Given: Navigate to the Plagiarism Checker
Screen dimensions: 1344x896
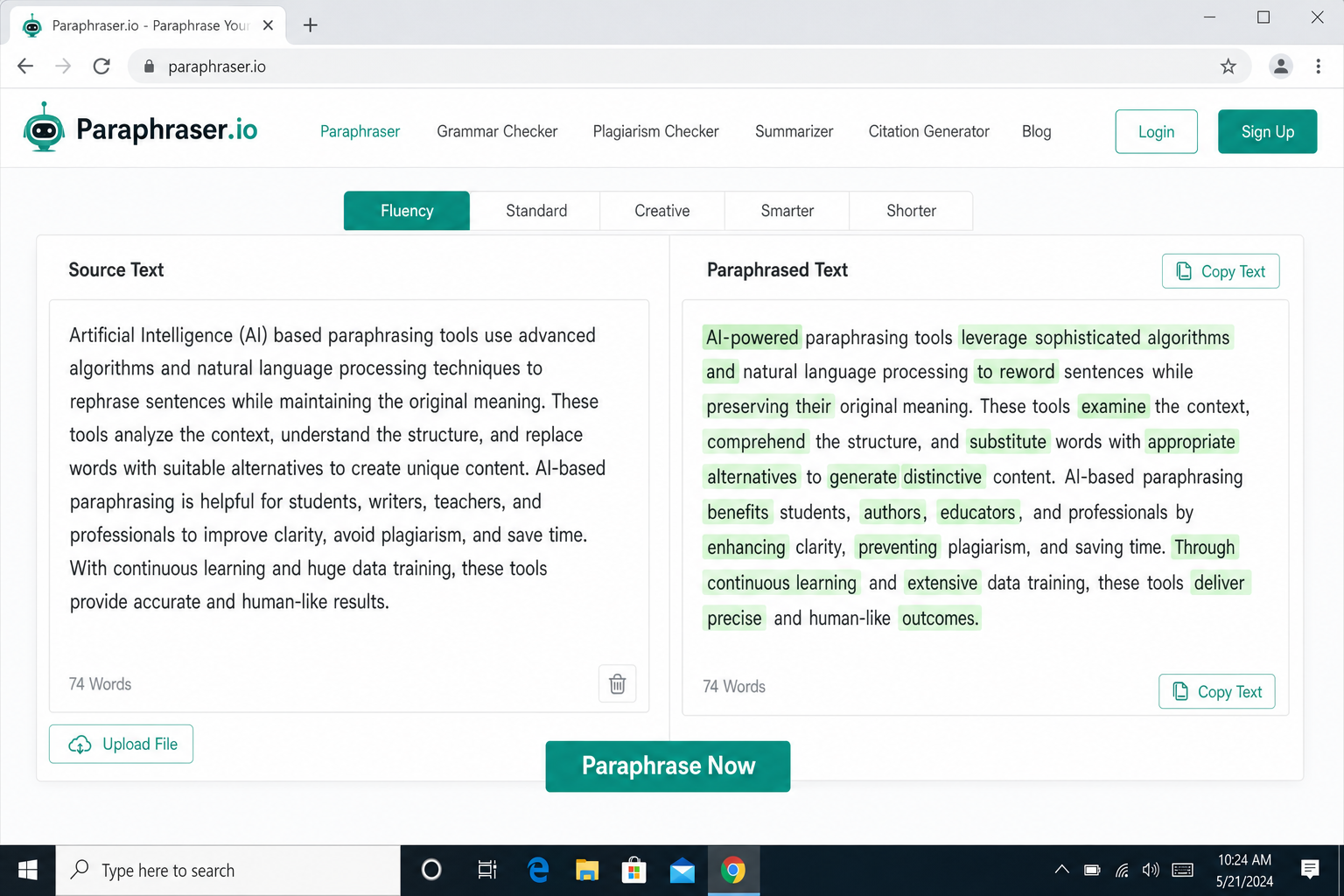Looking at the screenshot, I should click(x=655, y=131).
